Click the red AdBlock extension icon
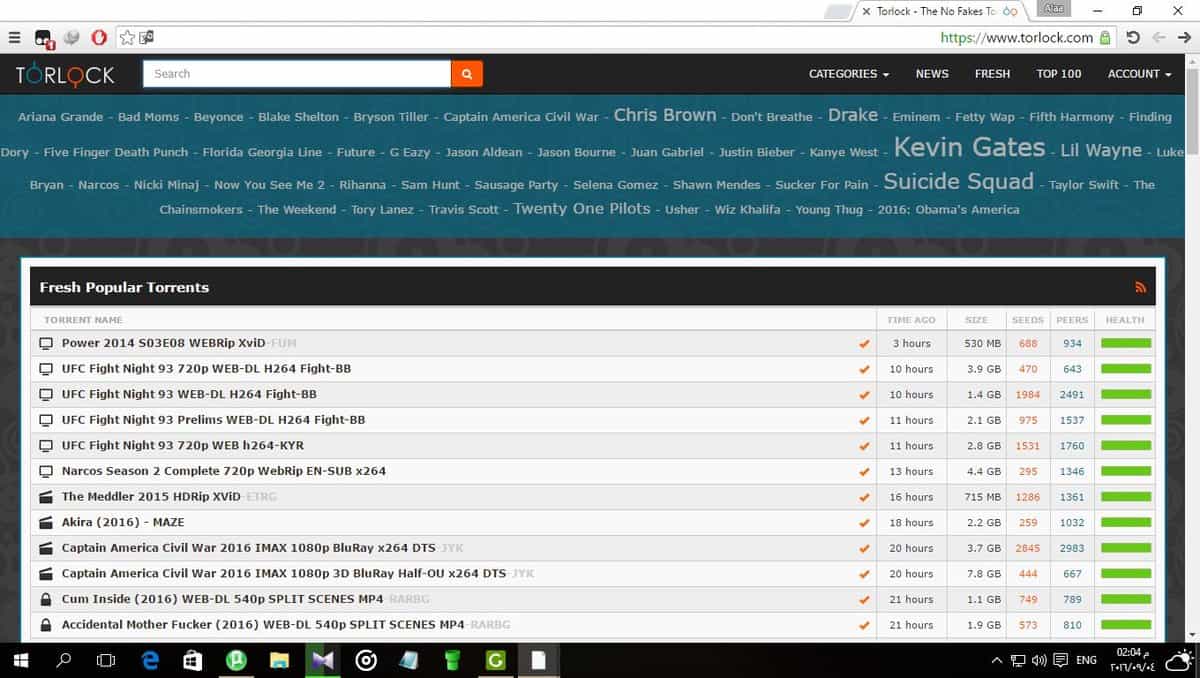The height and width of the screenshot is (678, 1200). click(98, 37)
